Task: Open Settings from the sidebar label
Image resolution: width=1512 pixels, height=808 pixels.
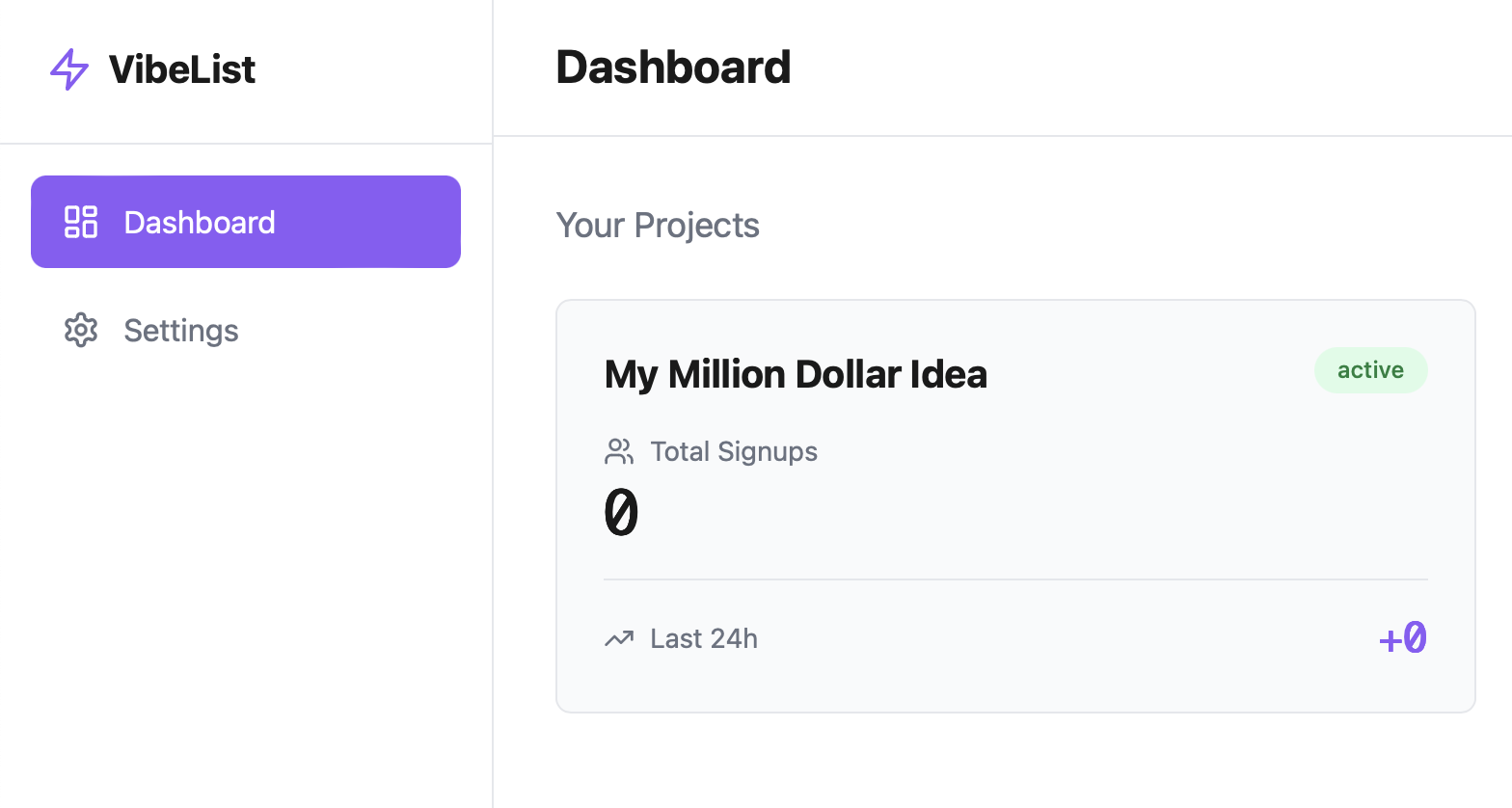Action: pos(181,331)
